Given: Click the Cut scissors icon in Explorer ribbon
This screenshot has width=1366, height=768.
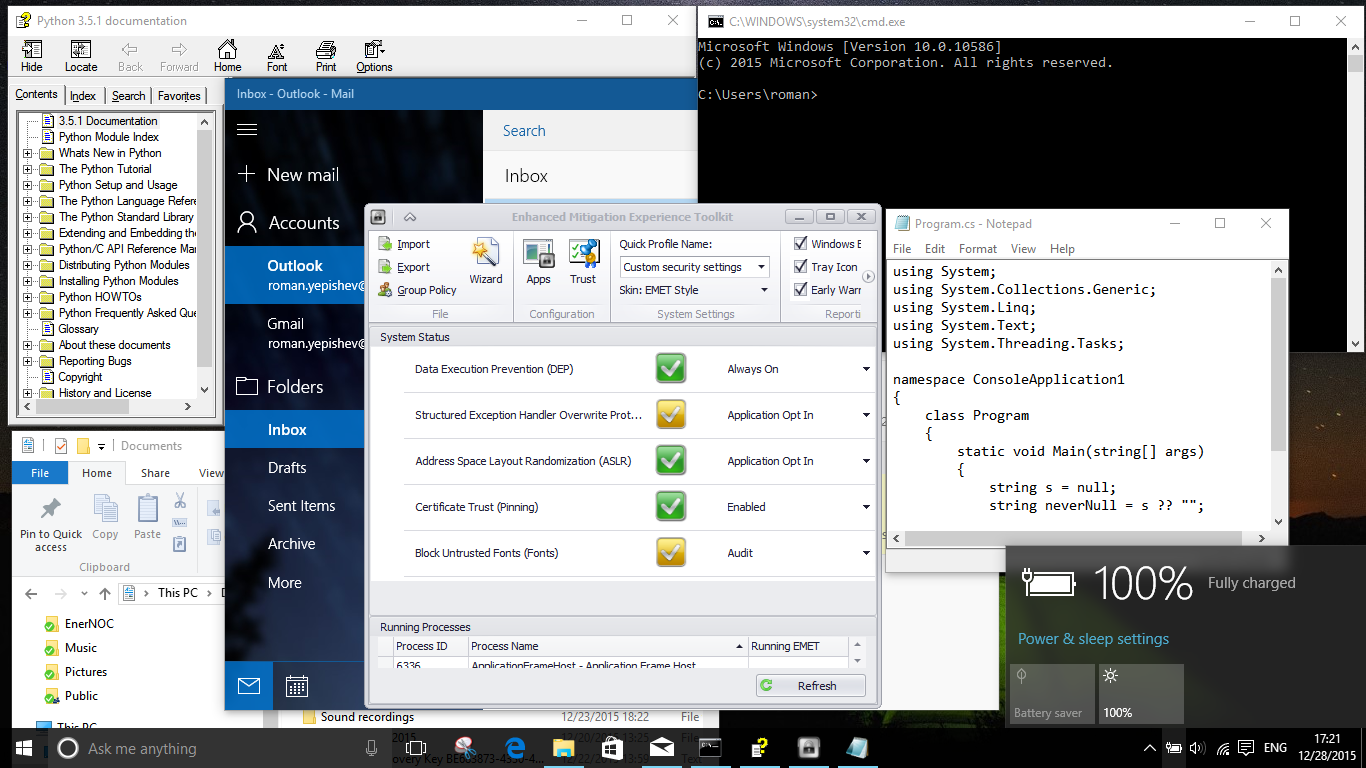Looking at the screenshot, I should tap(180, 500).
